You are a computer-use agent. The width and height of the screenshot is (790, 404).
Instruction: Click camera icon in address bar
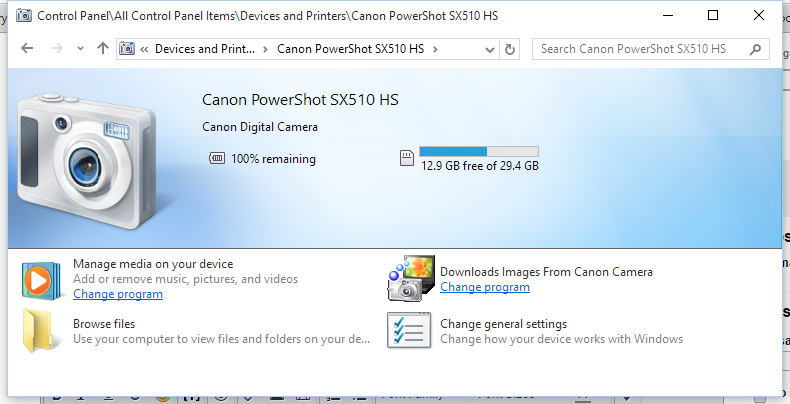click(127, 48)
